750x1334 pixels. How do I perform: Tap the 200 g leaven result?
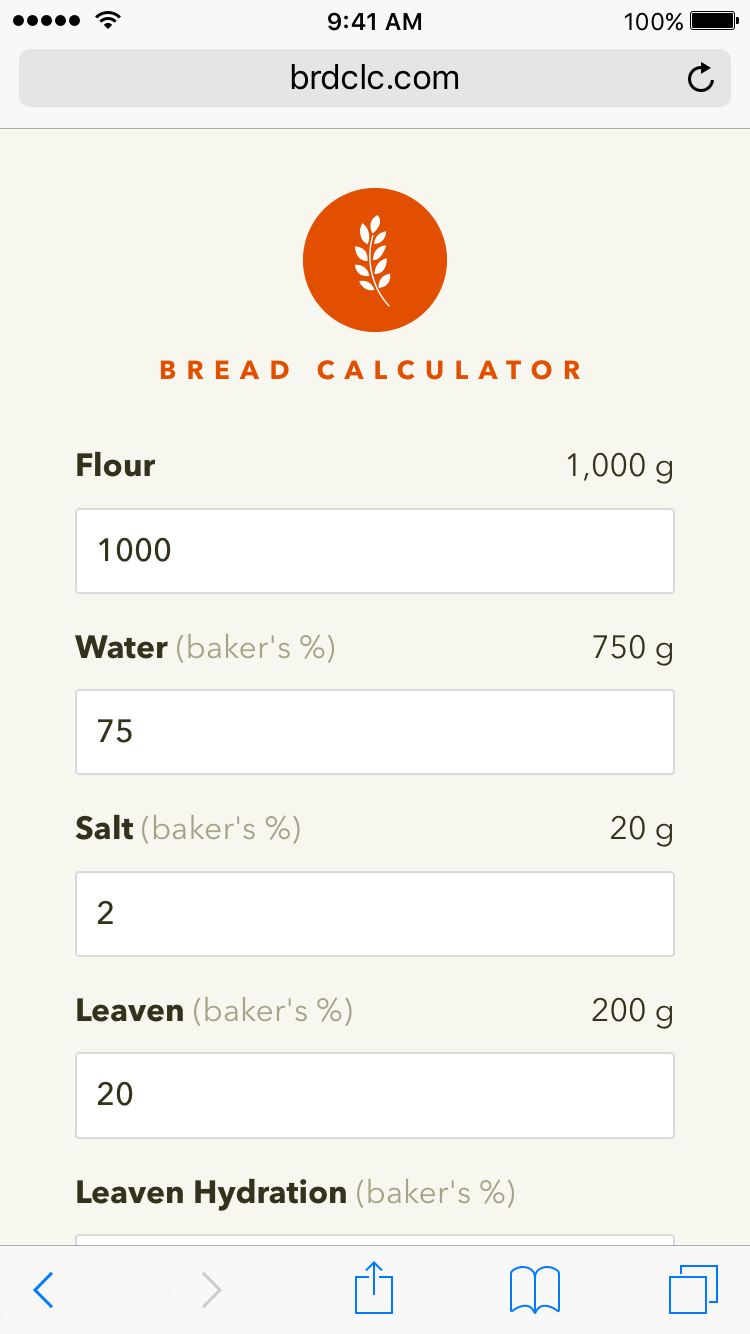click(x=632, y=1011)
